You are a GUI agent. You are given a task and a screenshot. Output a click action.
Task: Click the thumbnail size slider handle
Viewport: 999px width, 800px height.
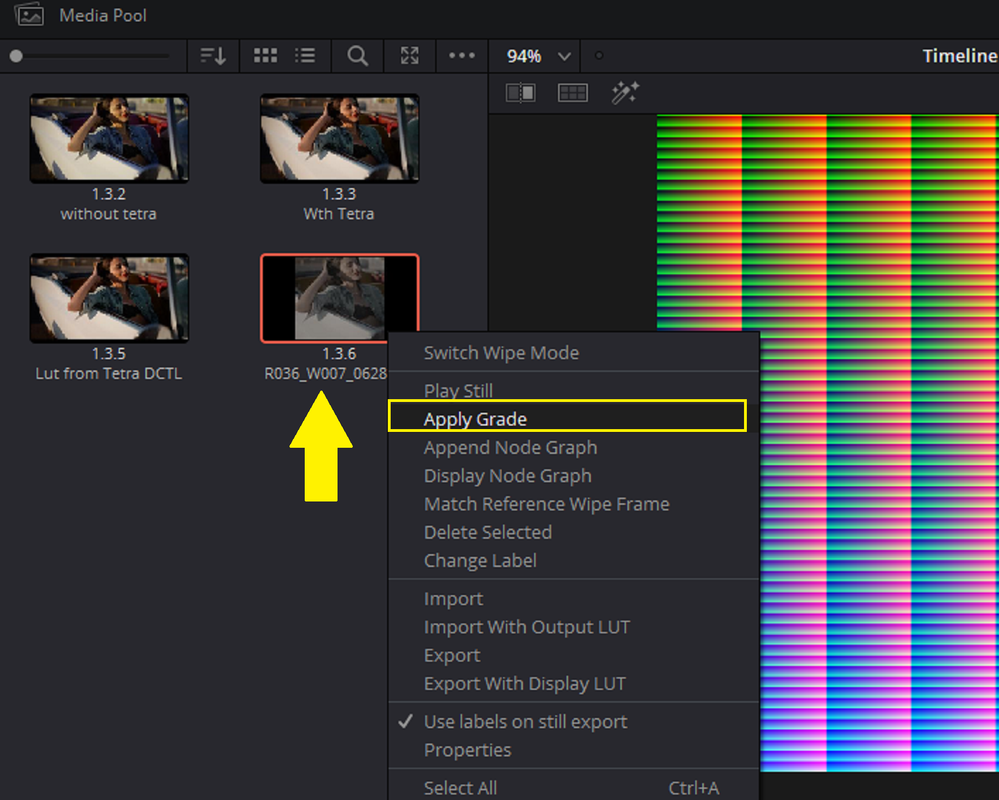pyautogui.click(x=17, y=56)
